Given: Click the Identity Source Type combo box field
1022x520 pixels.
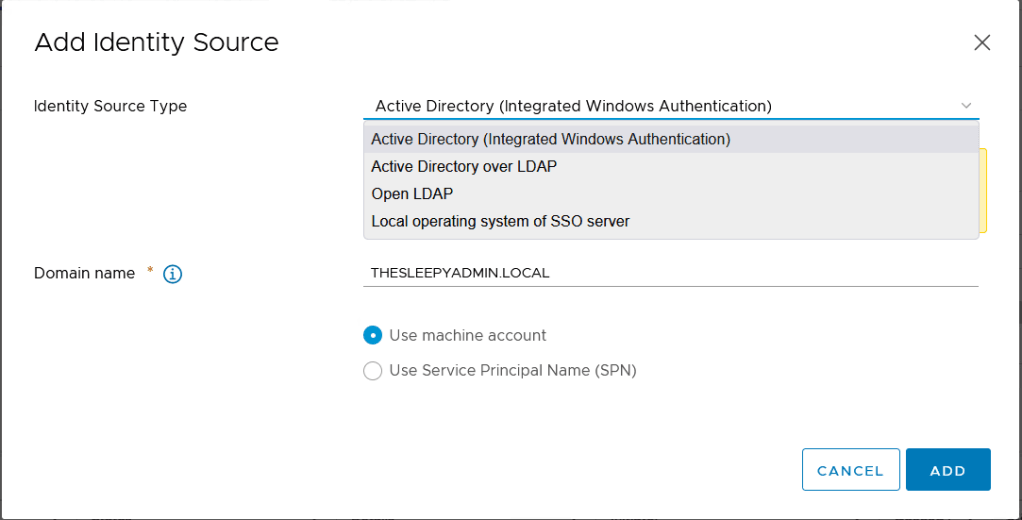Looking at the screenshot, I should coord(660,106).
